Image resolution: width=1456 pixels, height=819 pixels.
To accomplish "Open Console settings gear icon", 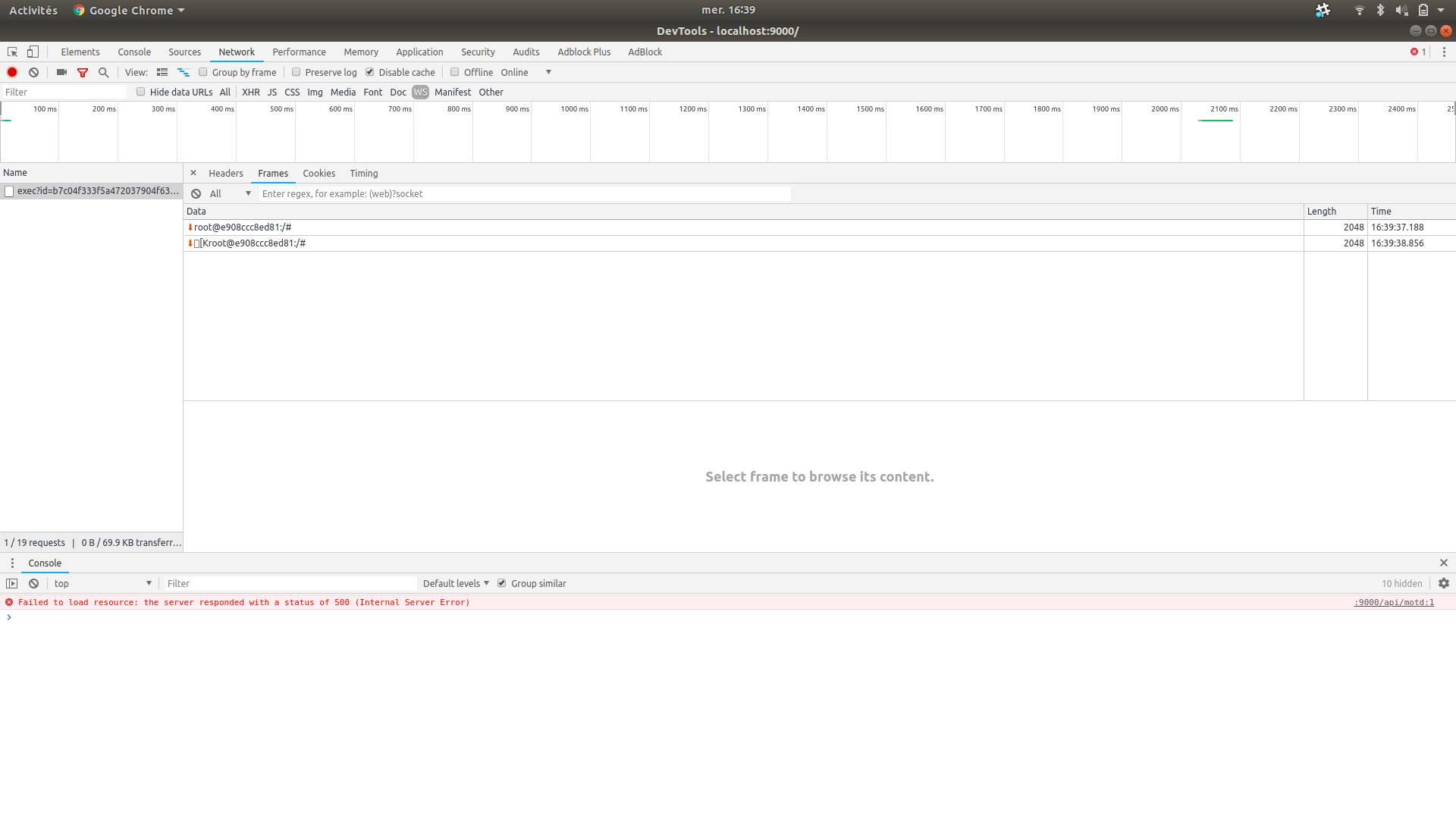I will pyautogui.click(x=1443, y=583).
